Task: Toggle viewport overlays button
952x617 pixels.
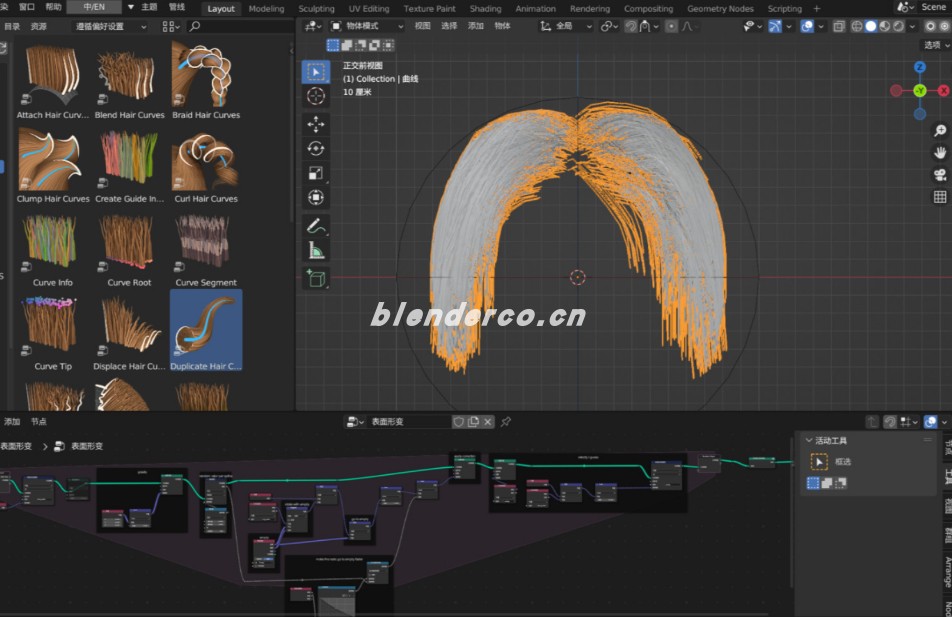Action: click(807, 26)
